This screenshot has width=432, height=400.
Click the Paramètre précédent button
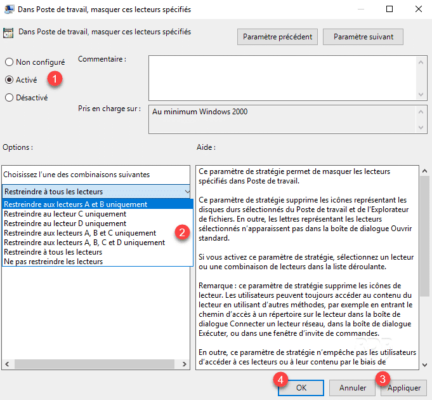(277, 37)
